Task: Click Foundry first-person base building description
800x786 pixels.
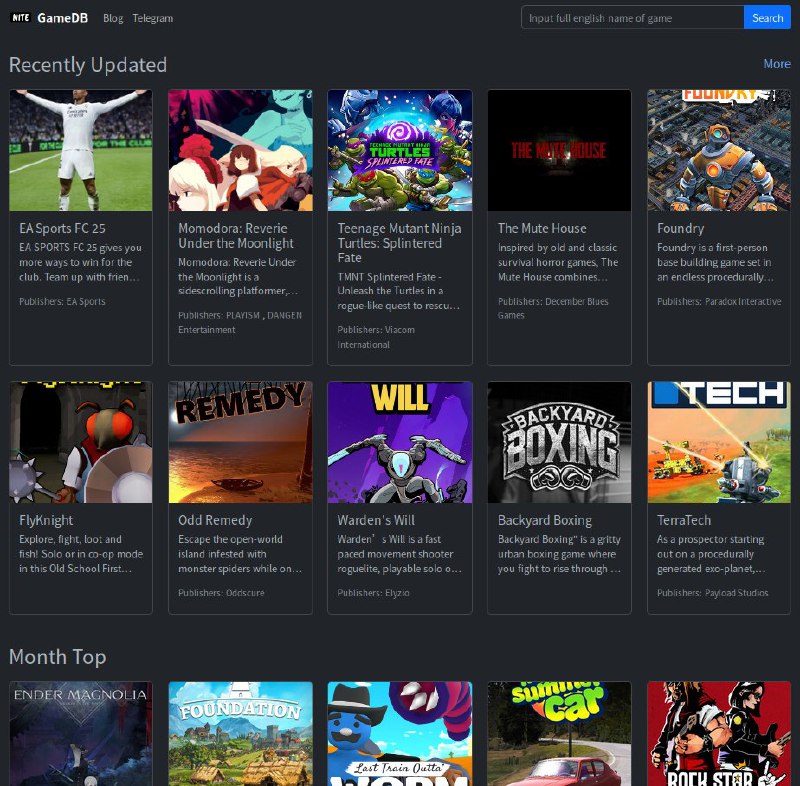Action: pyautogui.click(x=715, y=262)
